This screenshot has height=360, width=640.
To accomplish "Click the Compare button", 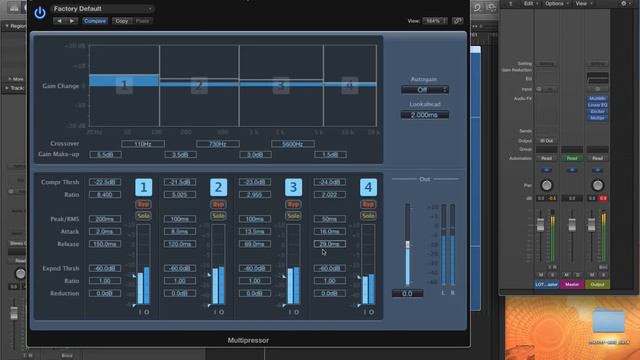I will pos(95,21).
